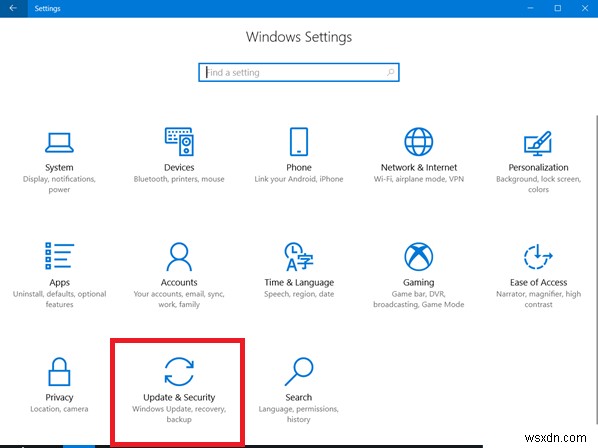Click 'Background, lock screen, colors' description
Image resolution: width=598 pixels, height=448 pixels.
coord(538,184)
